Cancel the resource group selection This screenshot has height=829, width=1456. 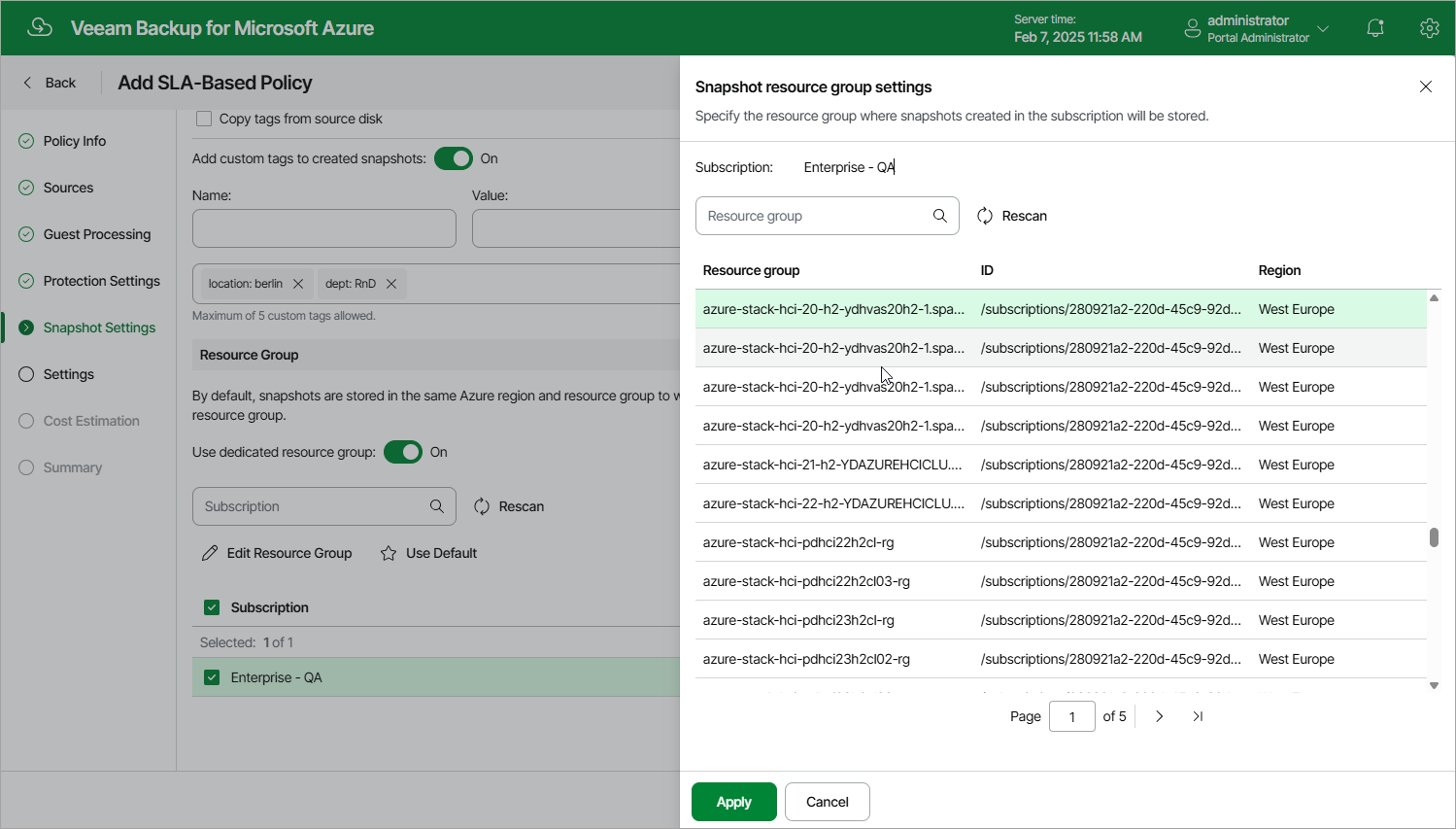[x=827, y=802]
